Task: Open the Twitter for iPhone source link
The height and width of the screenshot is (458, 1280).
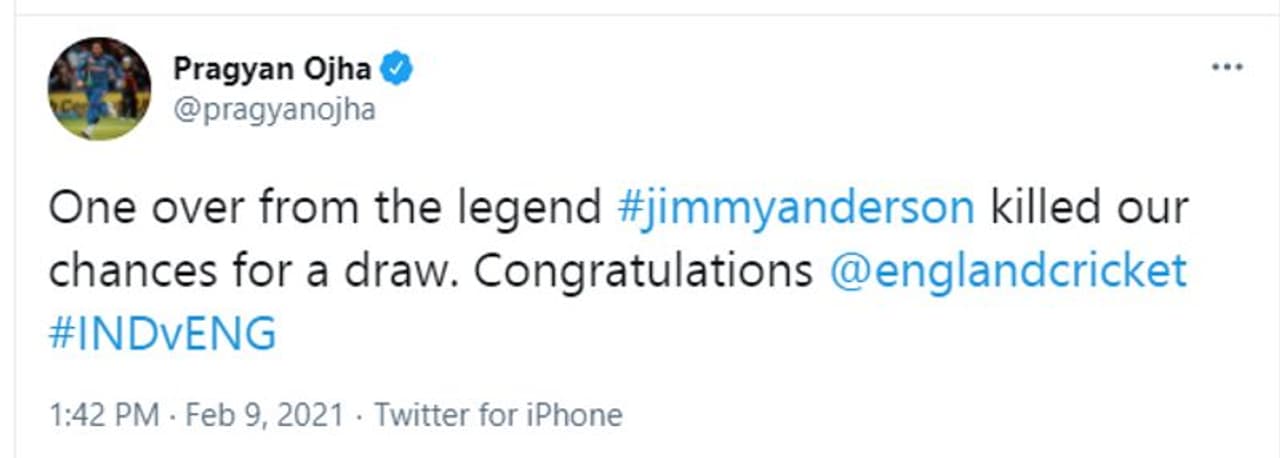Action: click(x=498, y=415)
